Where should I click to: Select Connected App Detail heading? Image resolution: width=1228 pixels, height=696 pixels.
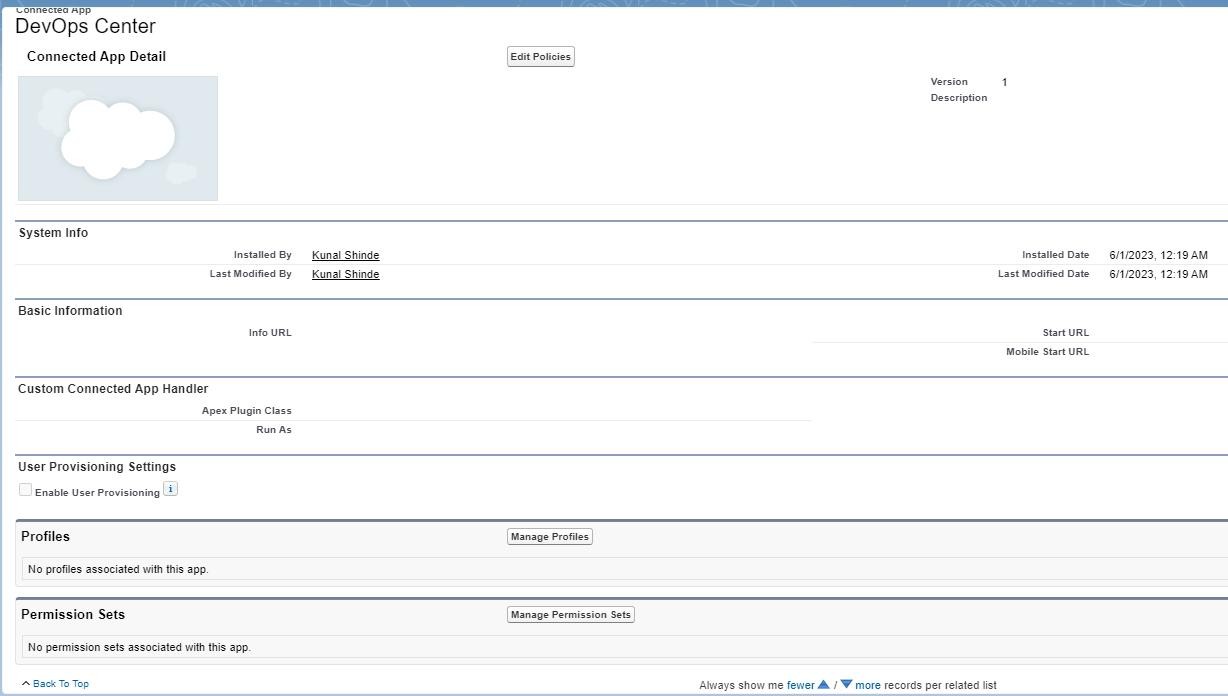coord(96,57)
